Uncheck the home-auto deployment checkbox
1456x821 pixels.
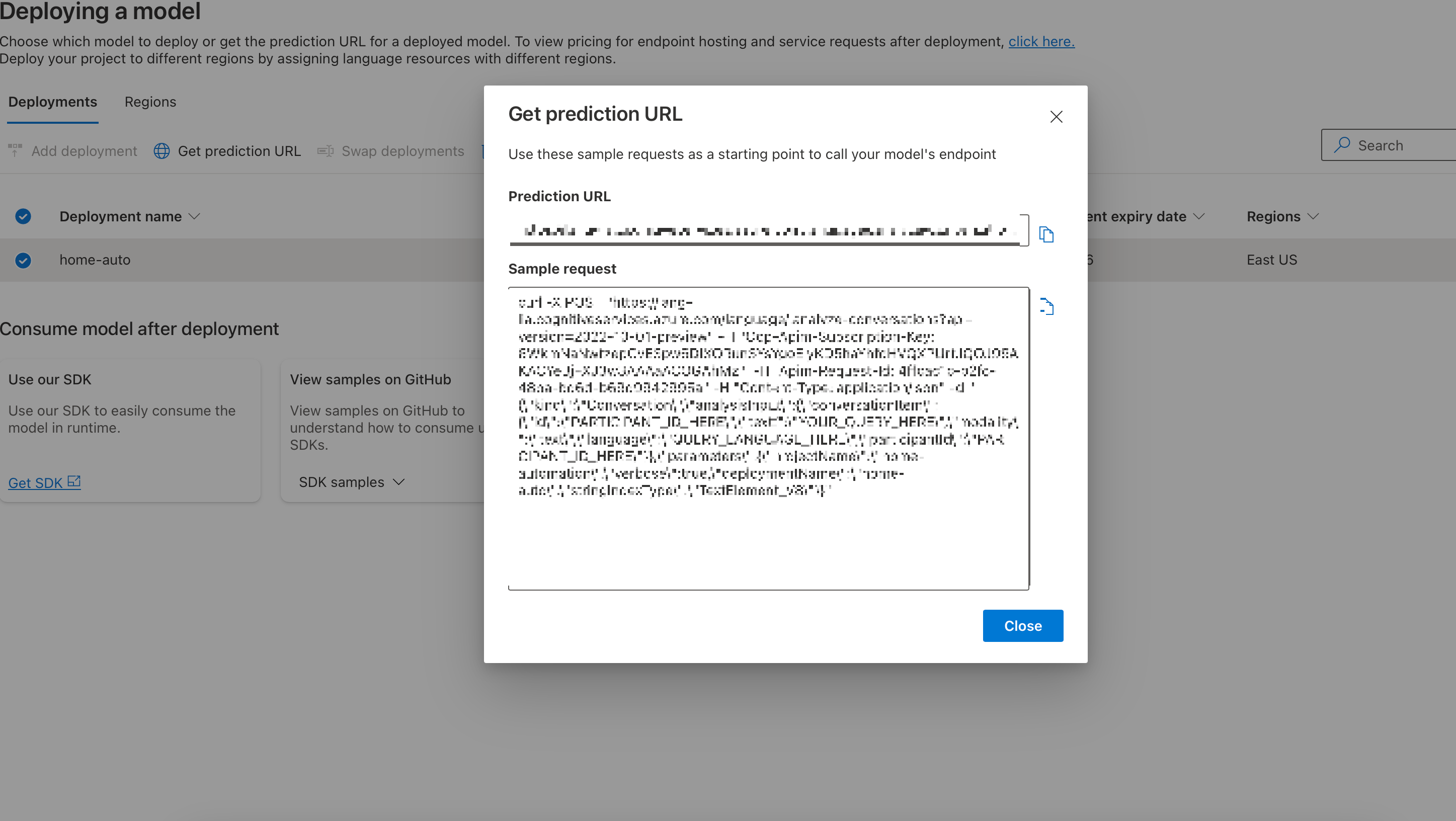[23, 260]
